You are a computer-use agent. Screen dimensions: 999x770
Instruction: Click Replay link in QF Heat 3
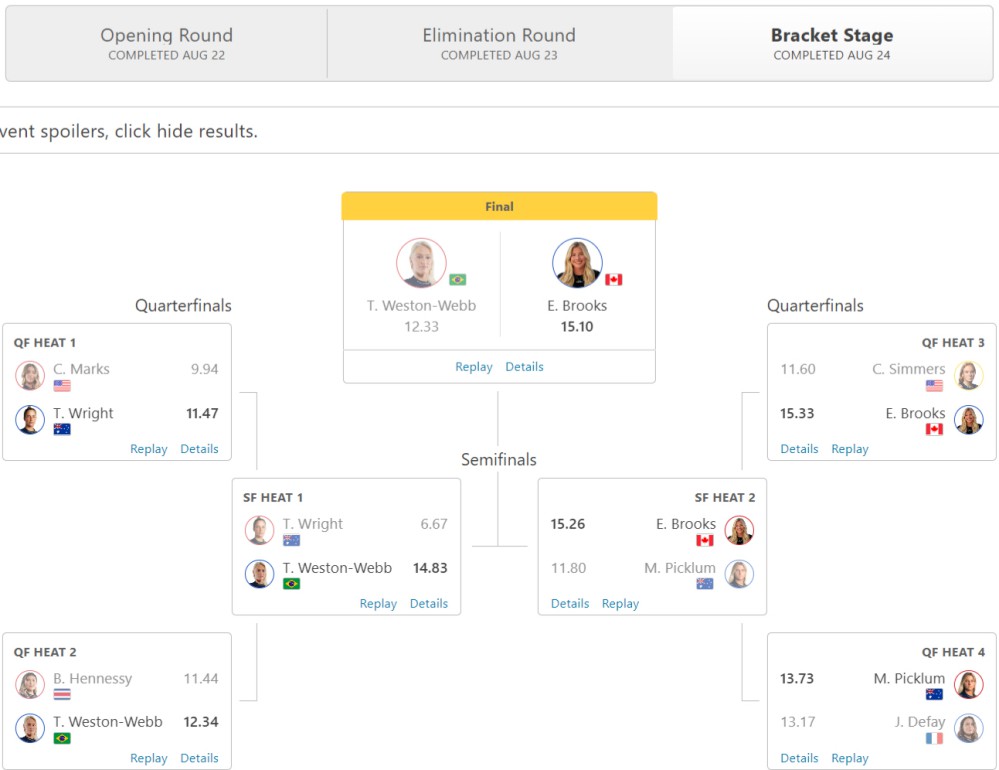tap(850, 449)
